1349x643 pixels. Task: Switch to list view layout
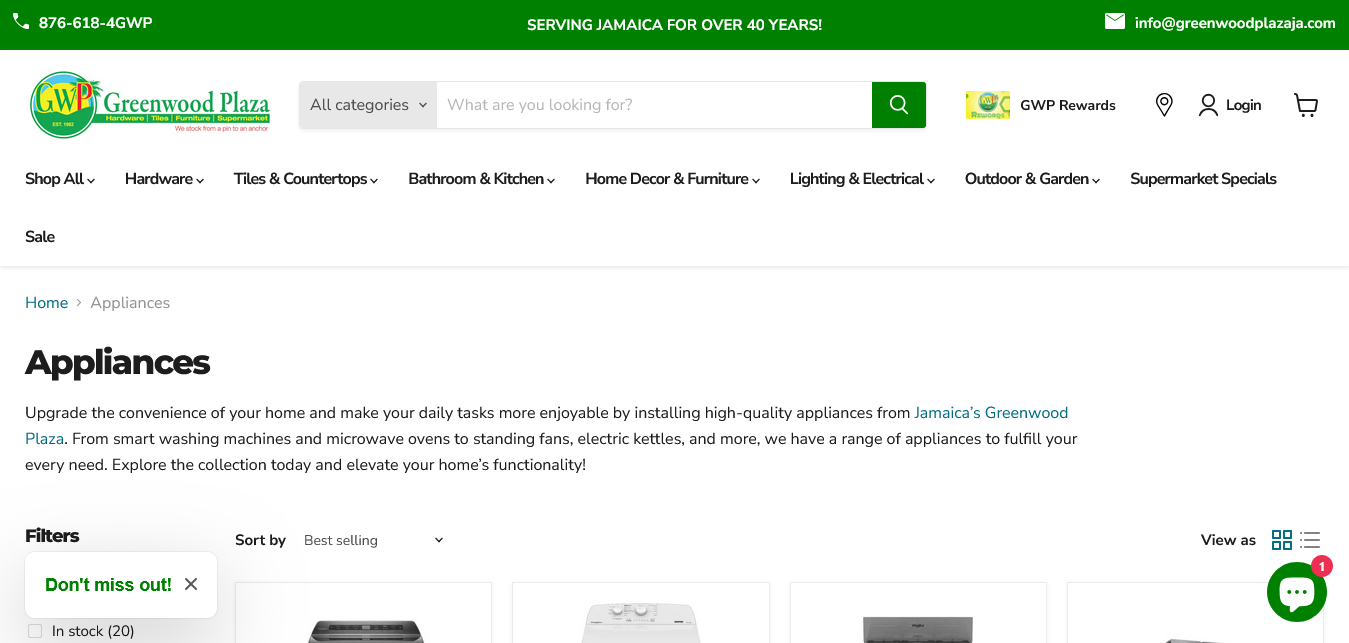tap(1310, 540)
